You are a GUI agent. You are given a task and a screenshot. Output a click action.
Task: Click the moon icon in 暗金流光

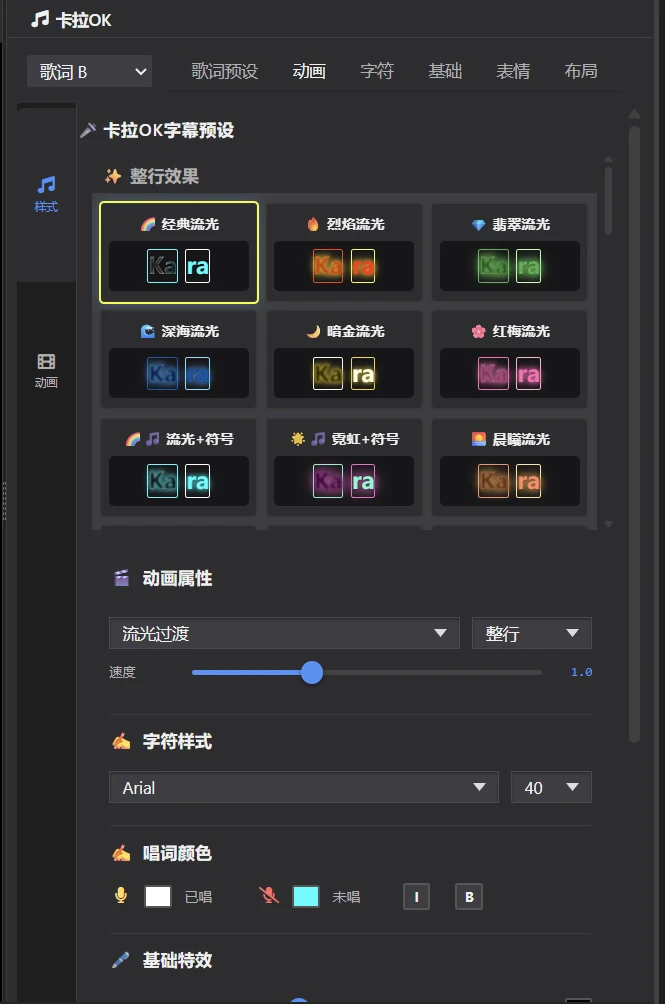(313, 331)
